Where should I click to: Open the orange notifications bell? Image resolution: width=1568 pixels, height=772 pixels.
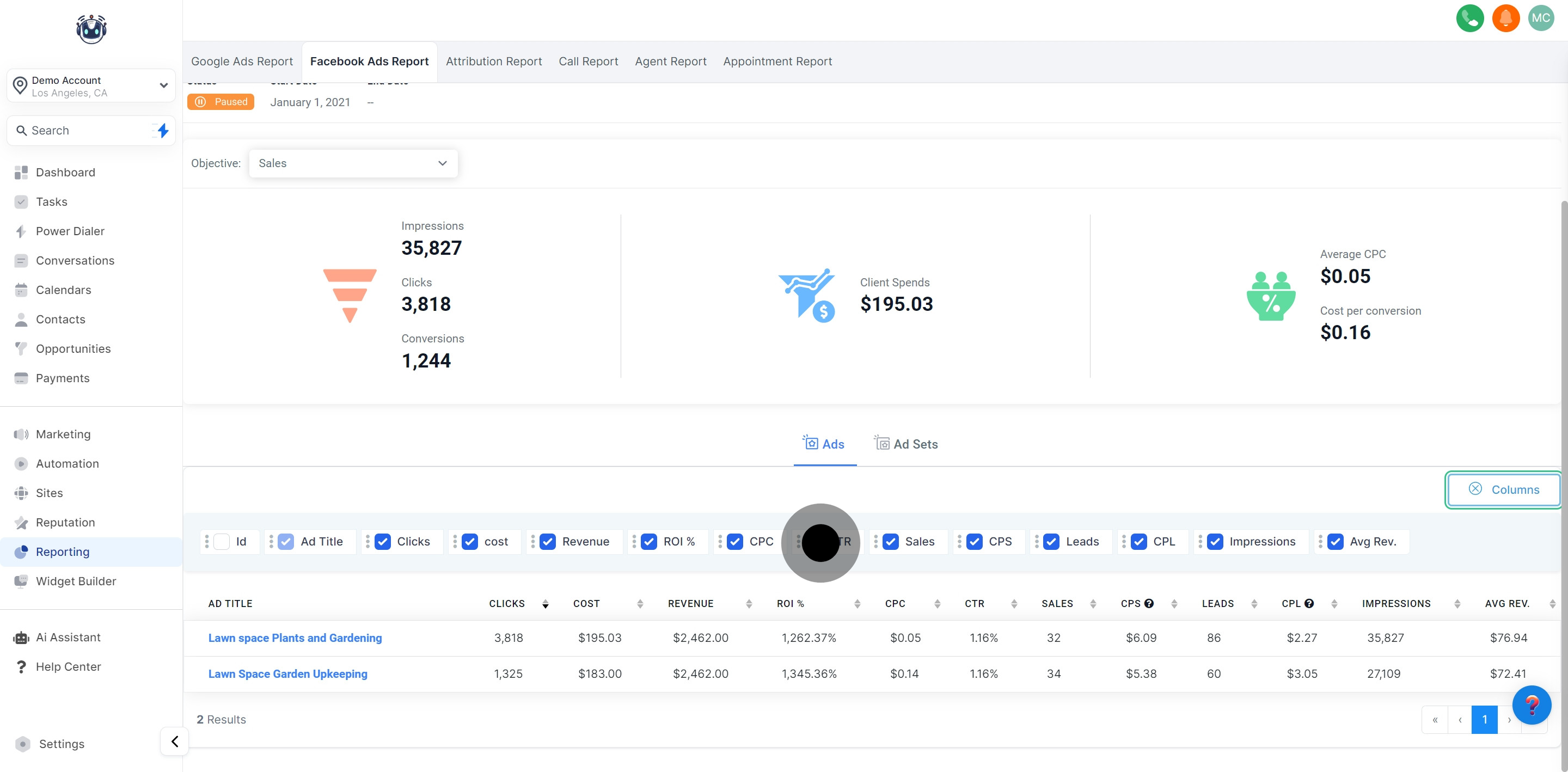1505,19
